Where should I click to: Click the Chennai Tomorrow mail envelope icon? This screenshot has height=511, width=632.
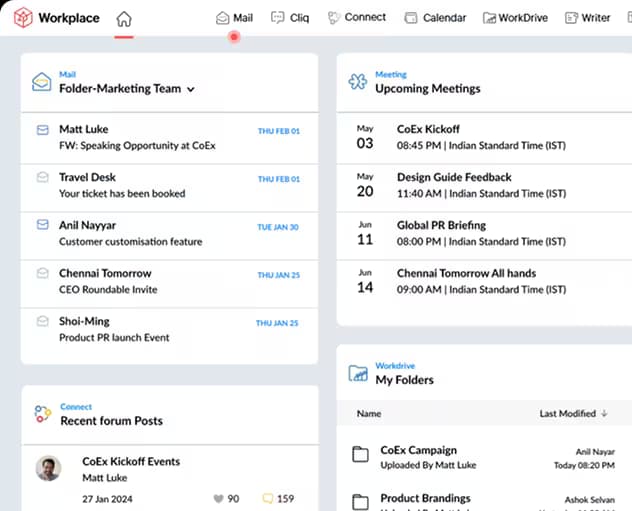(x=43, y=273)
